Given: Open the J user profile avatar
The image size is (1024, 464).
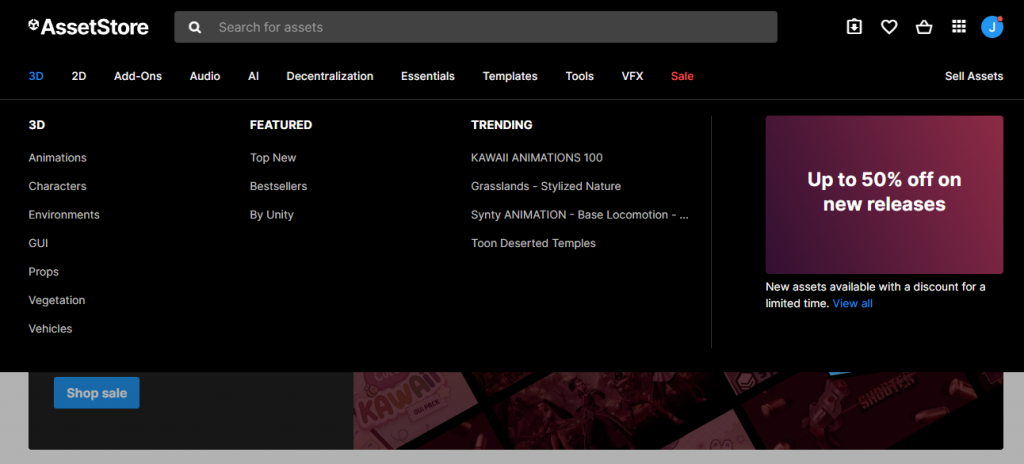Looking at the screenshot, I should (992, 27).
